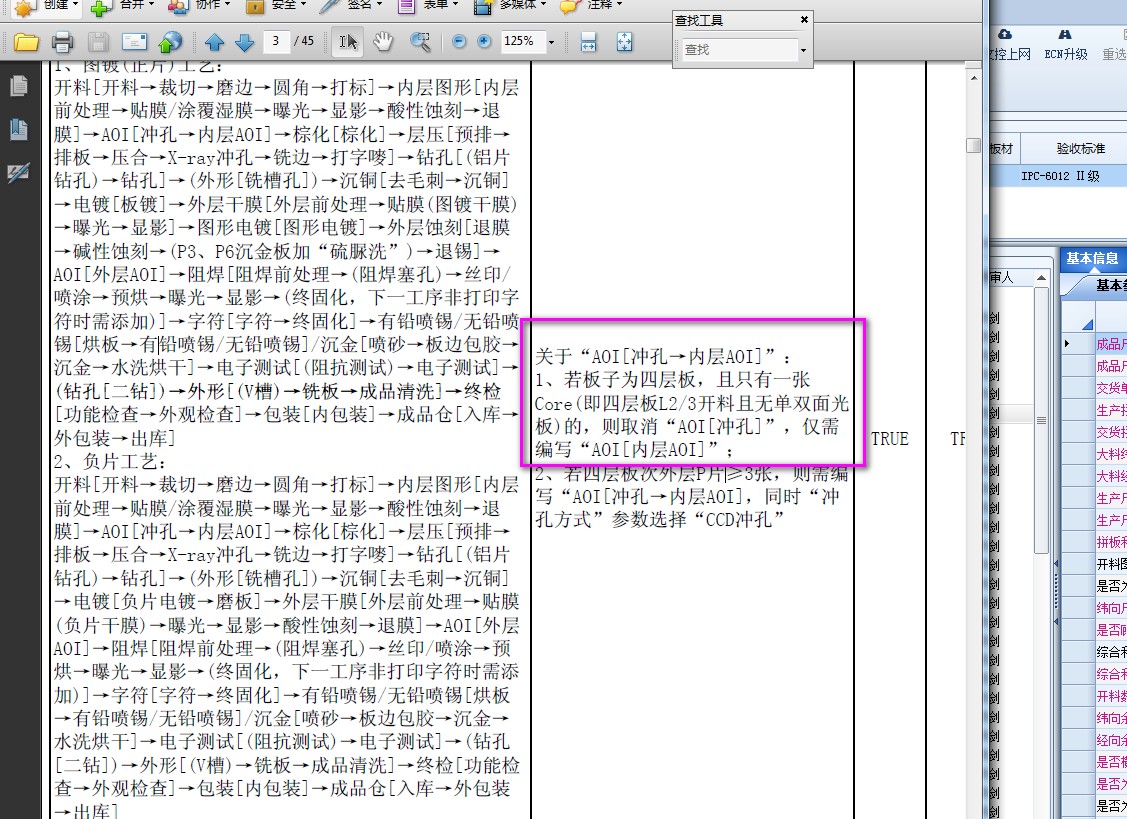1127x819 pixels.
Task: Close the 查找工具 find toolbar
Action: [804, 19]
